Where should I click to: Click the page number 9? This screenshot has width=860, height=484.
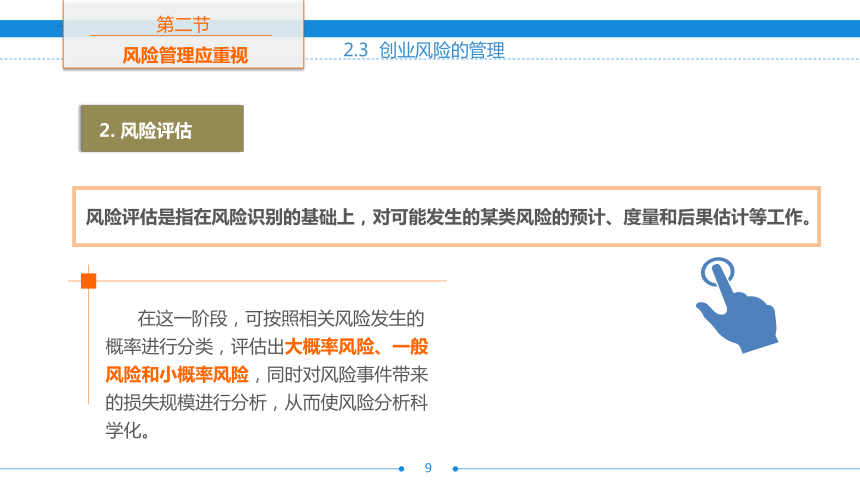[428, 468]
